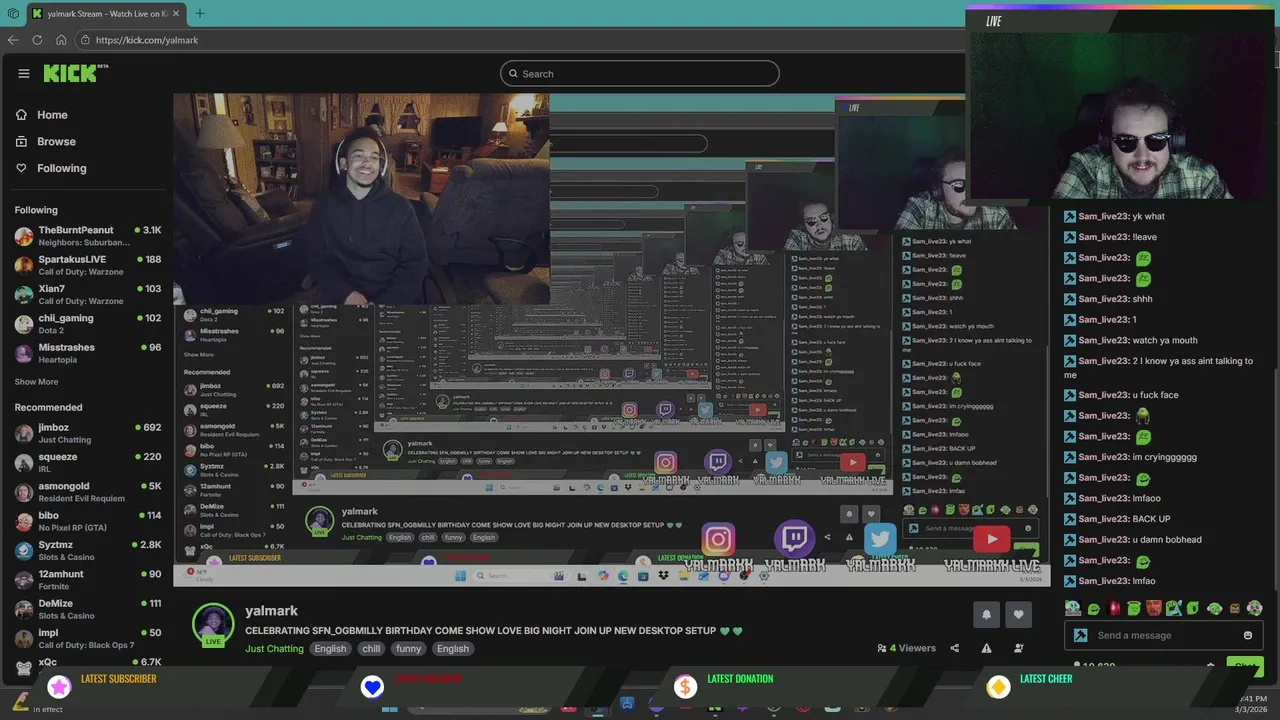This screenshot has height=720, width=1280.
Task: Click Sam_live23's 'watch ya mouth' chat message
Action: pos(1130,340)
